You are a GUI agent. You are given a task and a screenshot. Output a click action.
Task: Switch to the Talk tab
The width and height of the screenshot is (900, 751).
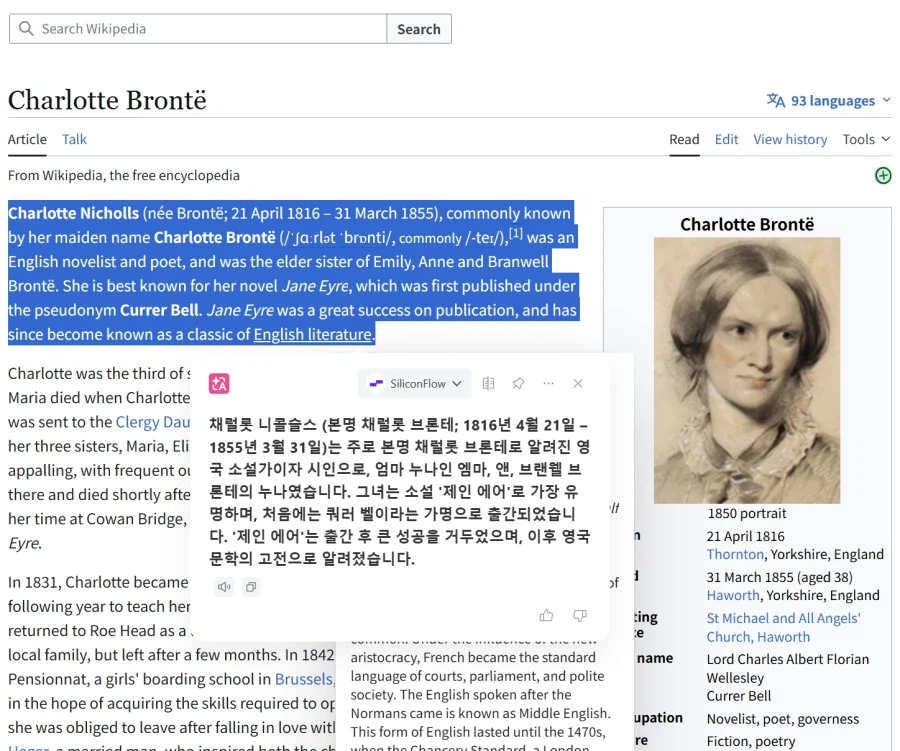click(74, 139)
